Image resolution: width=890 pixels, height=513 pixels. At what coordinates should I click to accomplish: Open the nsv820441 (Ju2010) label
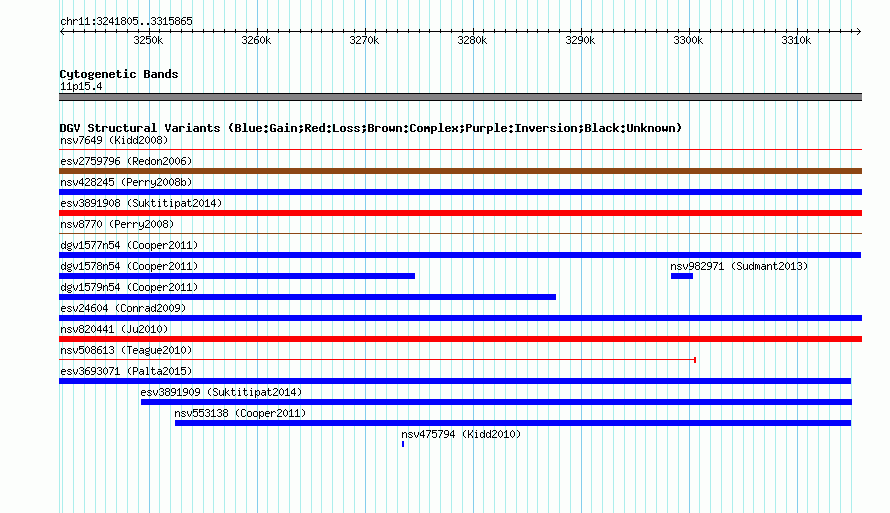(114, 329)
